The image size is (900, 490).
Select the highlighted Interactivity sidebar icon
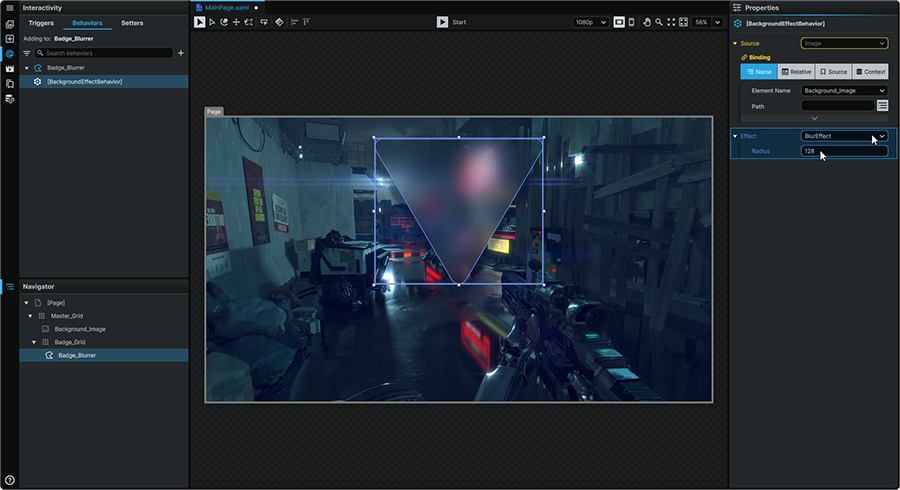pos(10,53)
